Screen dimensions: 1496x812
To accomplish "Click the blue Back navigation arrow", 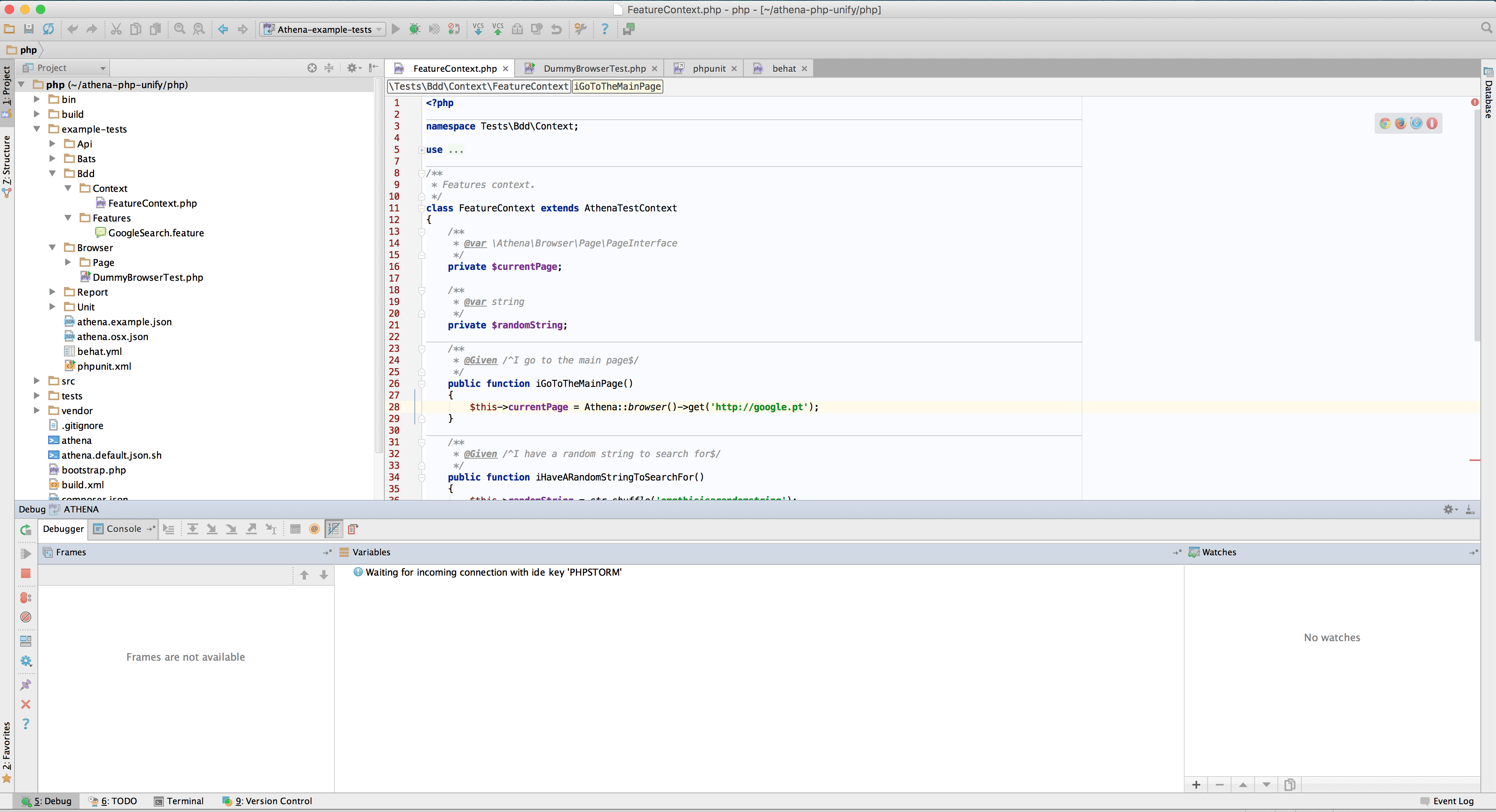I will [223, 29].
